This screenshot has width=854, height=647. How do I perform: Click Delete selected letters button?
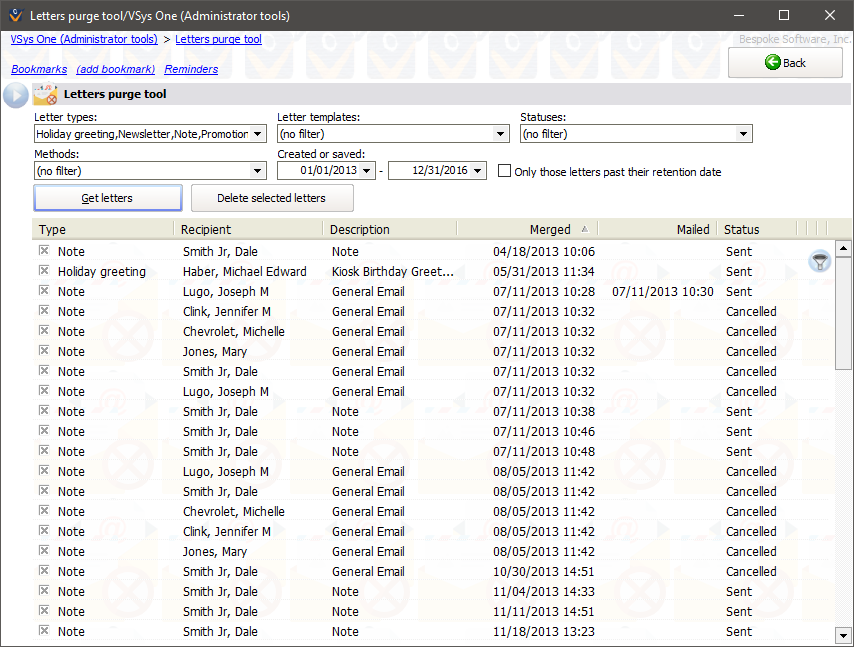coord(271,198)
